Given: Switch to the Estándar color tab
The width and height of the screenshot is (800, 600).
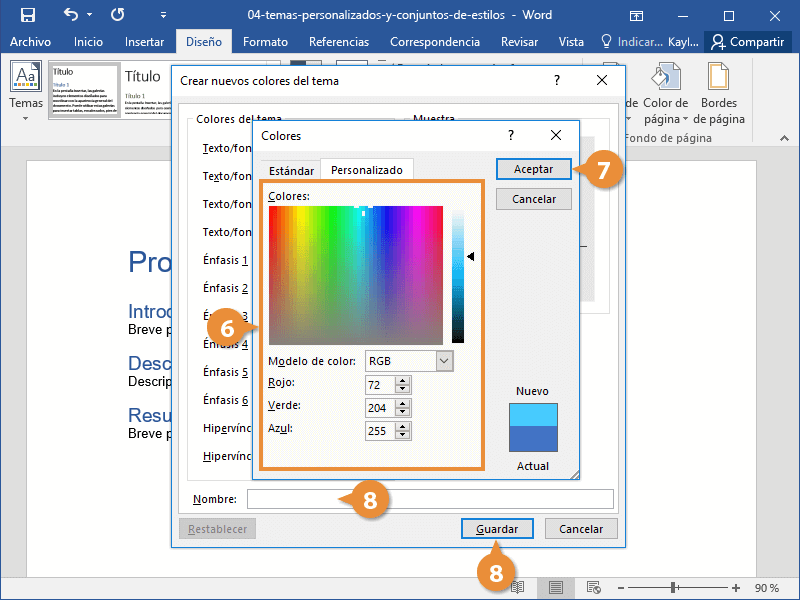Looking at the screenshot, I should [x=291, y=170].
